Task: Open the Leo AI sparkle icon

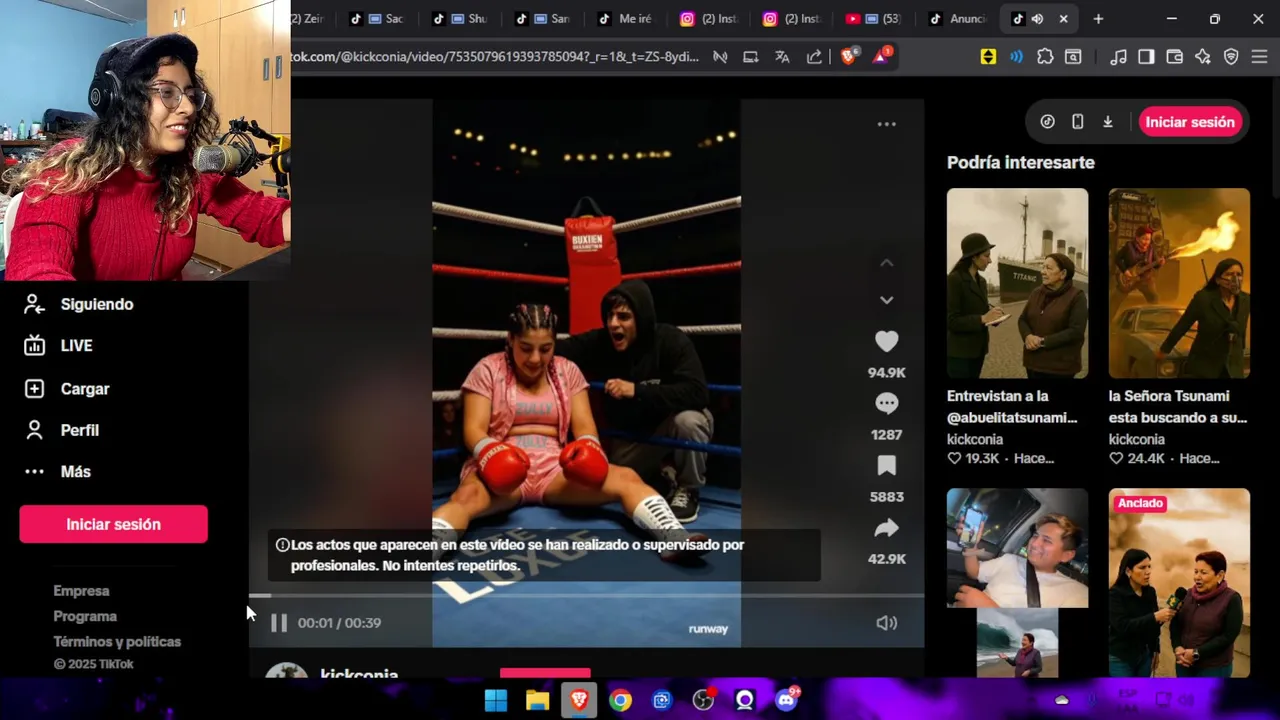Action: click(1203, 57)
